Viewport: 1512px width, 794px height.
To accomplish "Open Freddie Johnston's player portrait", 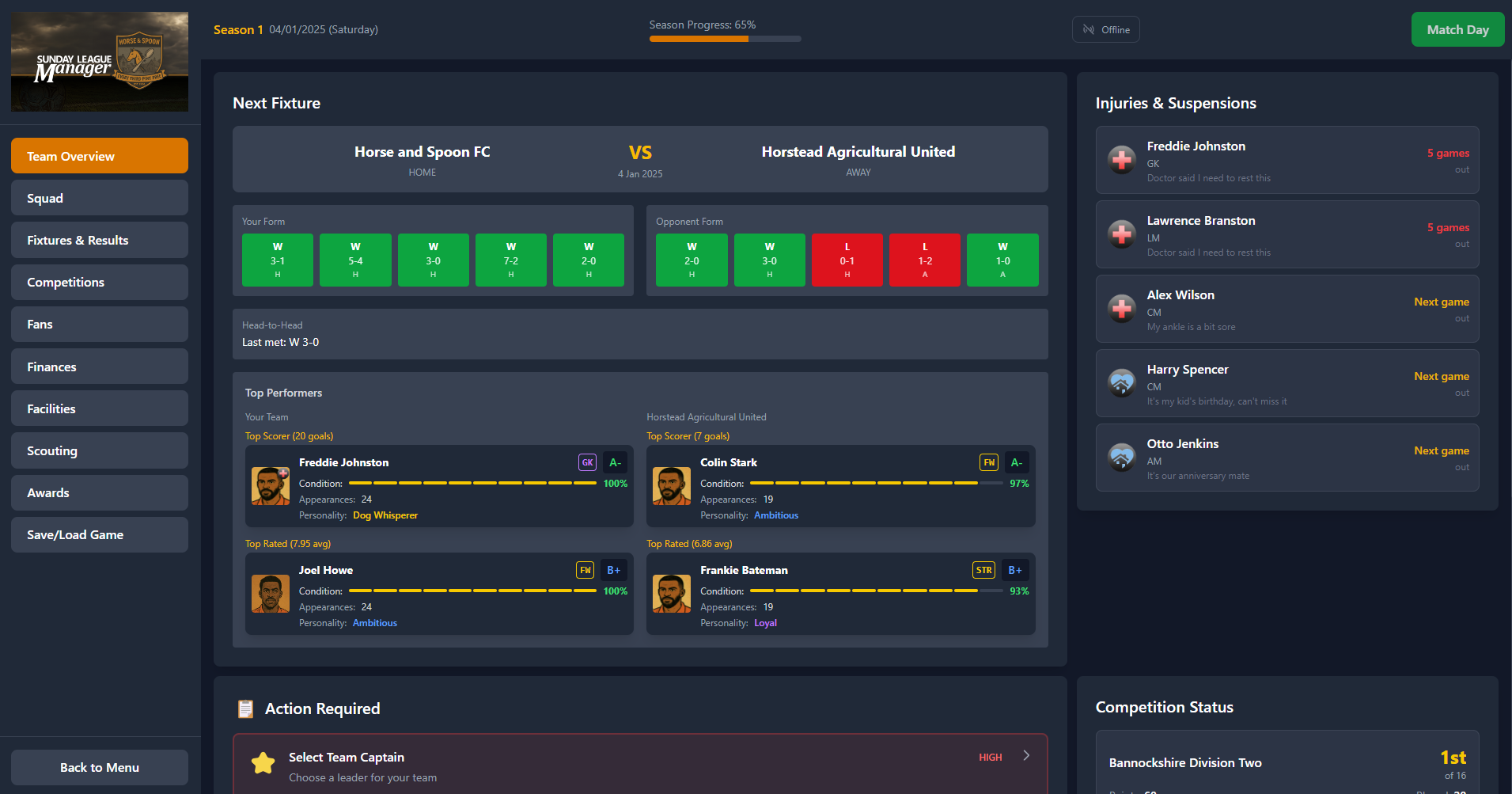I will pyautogui.click(x=271, y=486).
